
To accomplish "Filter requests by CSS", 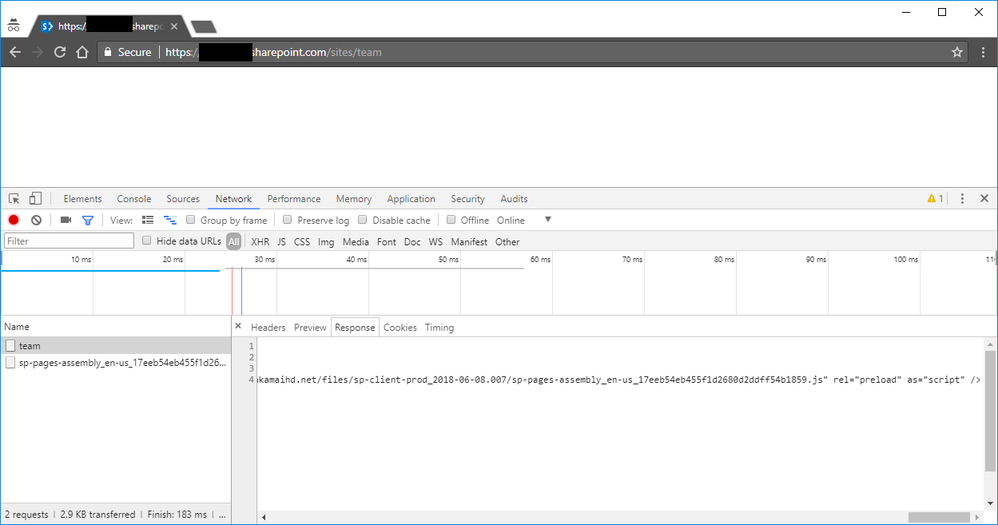I will click(x=302, y=242).
